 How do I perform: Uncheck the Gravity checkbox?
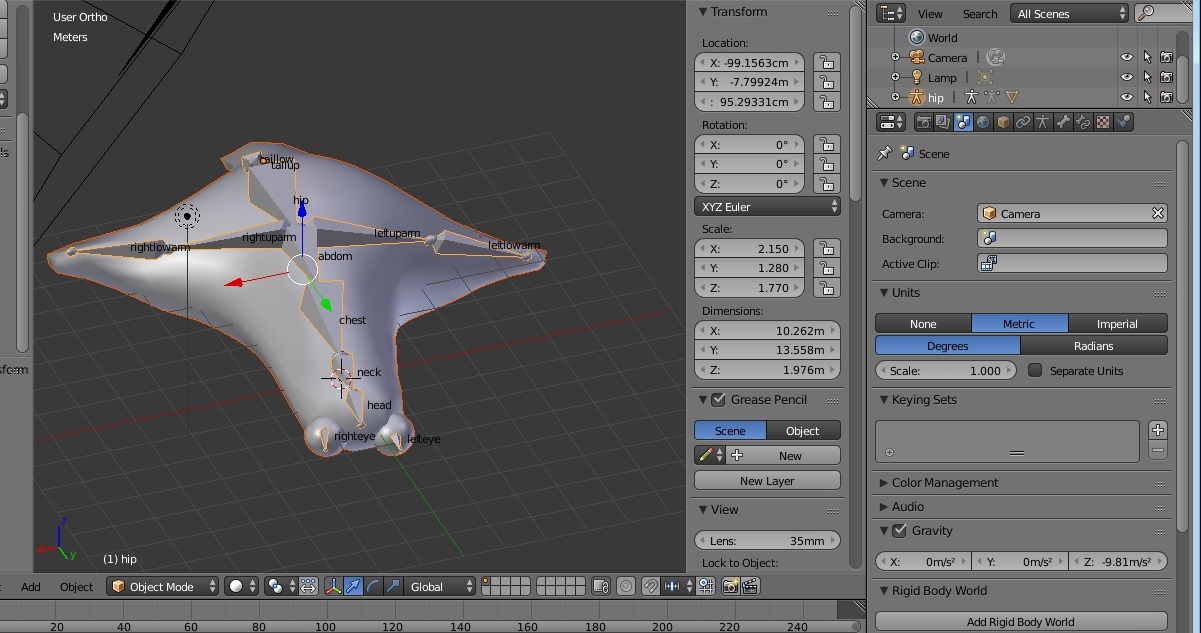pos(899,531)
